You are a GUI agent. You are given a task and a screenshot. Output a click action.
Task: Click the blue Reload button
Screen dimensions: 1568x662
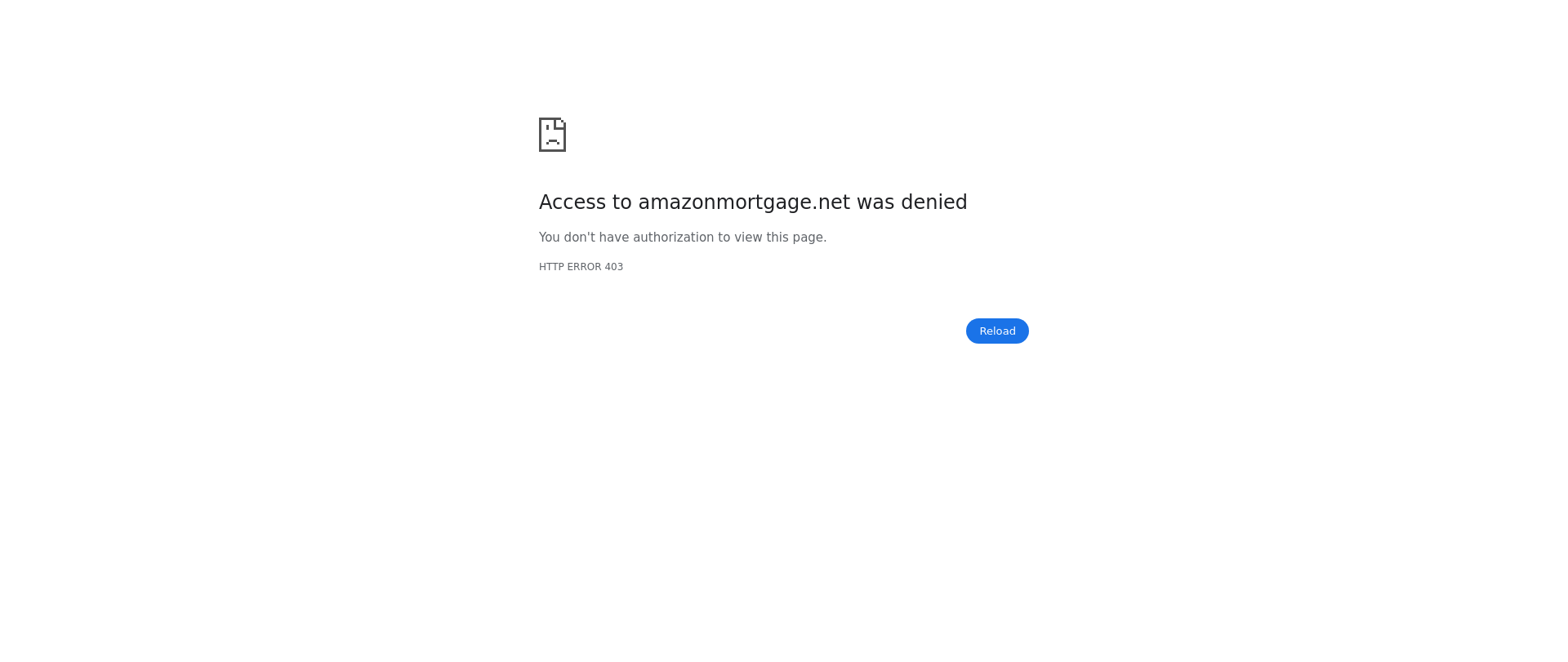[x=997, y=331]
